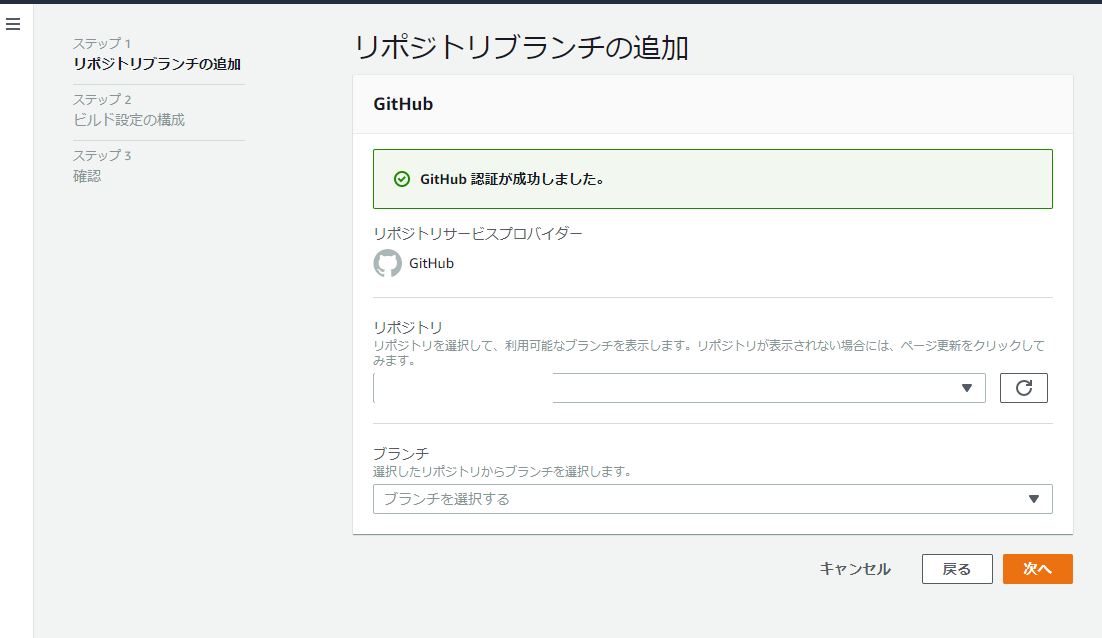Click the green success checkmark icon
The width and height of the screenshot is (1102, 638).
pyautogui.click(x=401, y=179)
